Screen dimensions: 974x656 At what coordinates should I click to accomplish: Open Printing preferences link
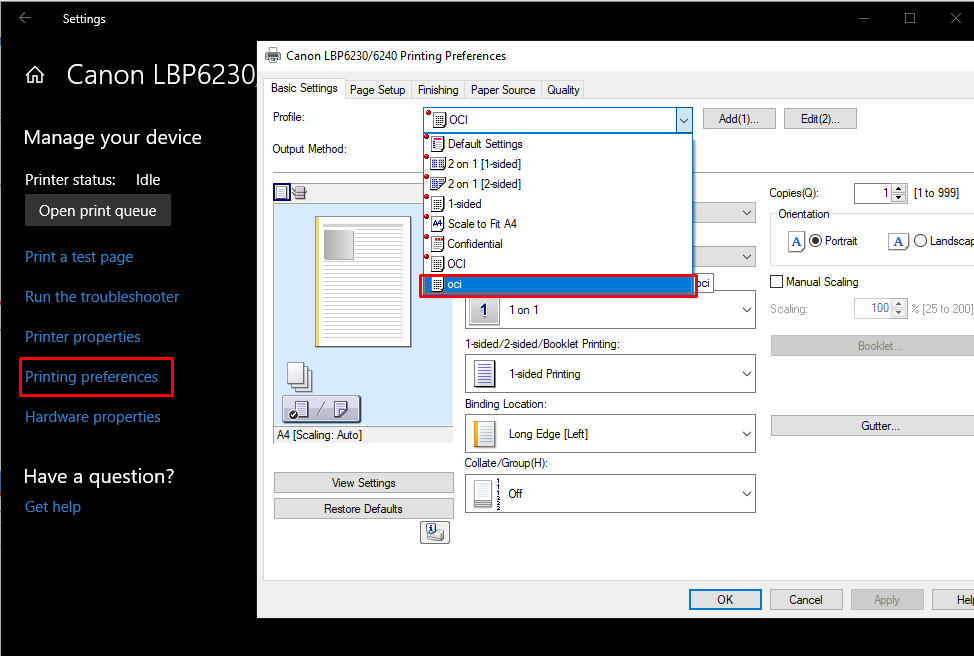click(91, 376)
